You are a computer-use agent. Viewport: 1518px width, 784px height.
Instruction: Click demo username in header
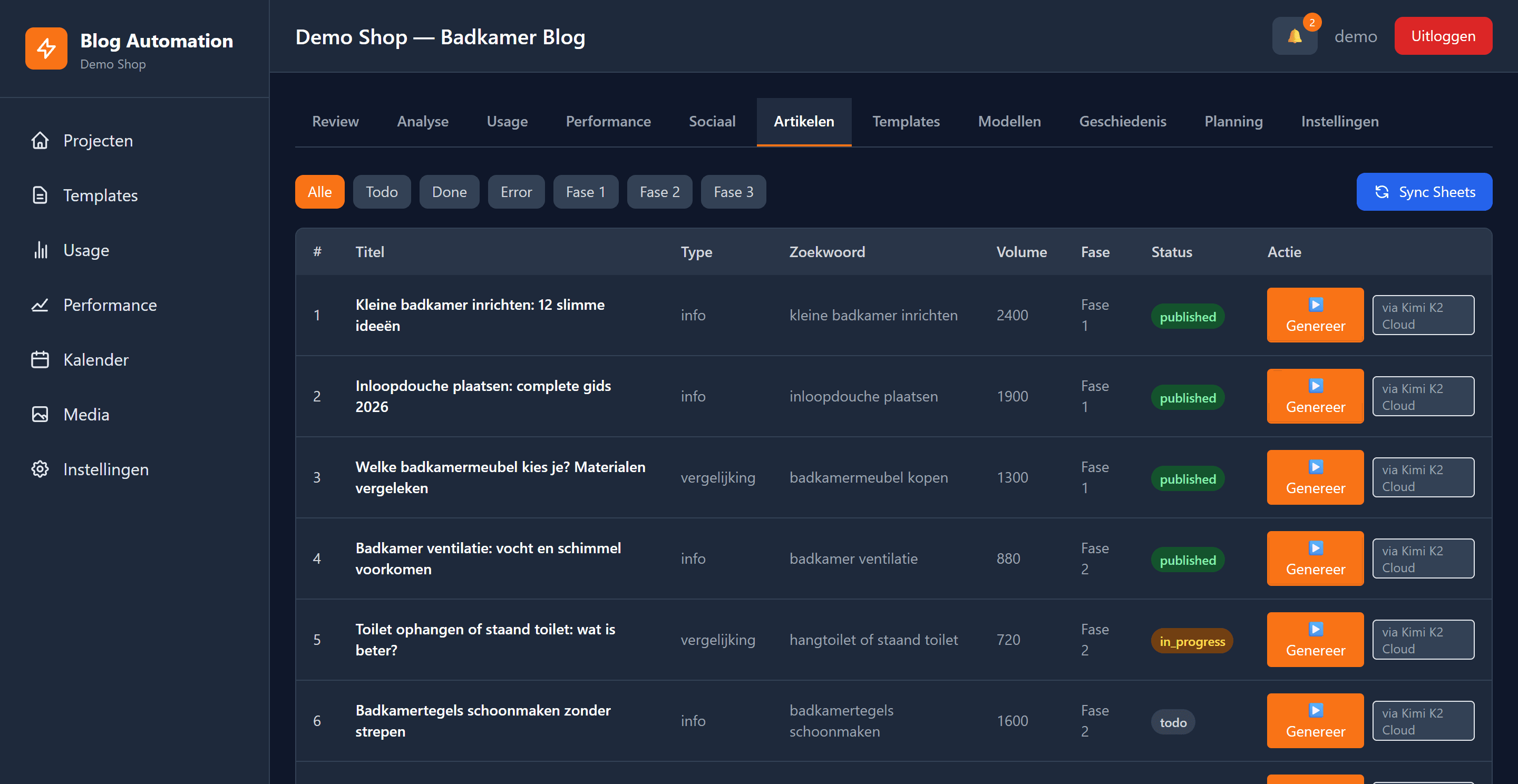(1355, 36)
